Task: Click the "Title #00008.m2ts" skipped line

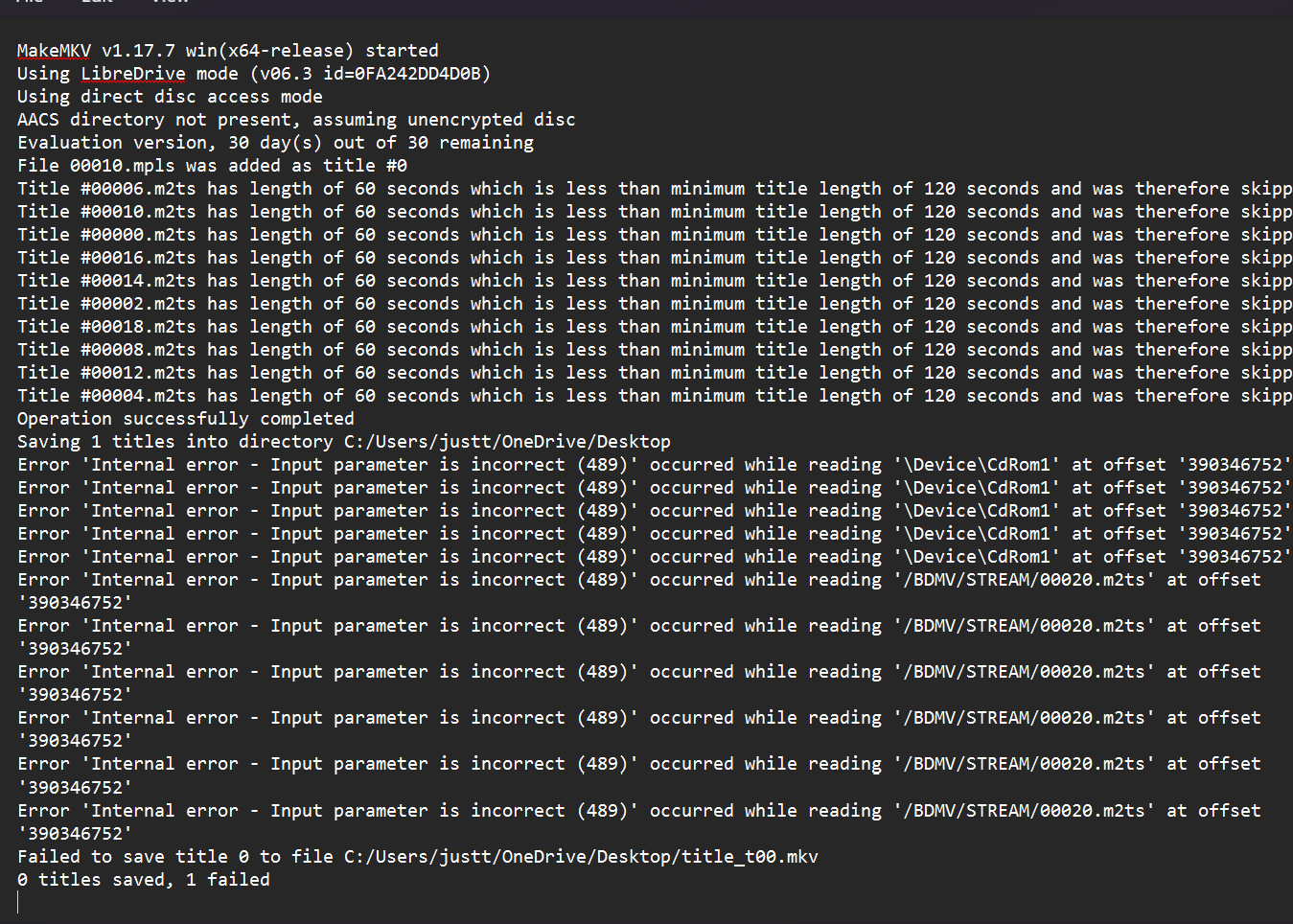Action: click(655, 350)
